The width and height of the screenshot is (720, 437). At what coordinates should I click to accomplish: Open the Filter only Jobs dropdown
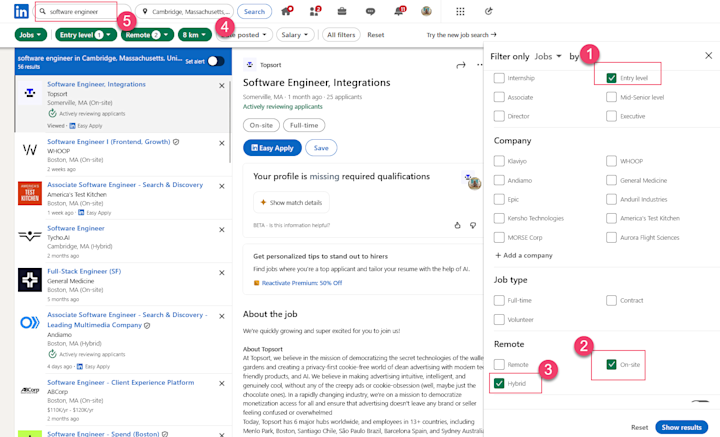click(x=548, y=56)
